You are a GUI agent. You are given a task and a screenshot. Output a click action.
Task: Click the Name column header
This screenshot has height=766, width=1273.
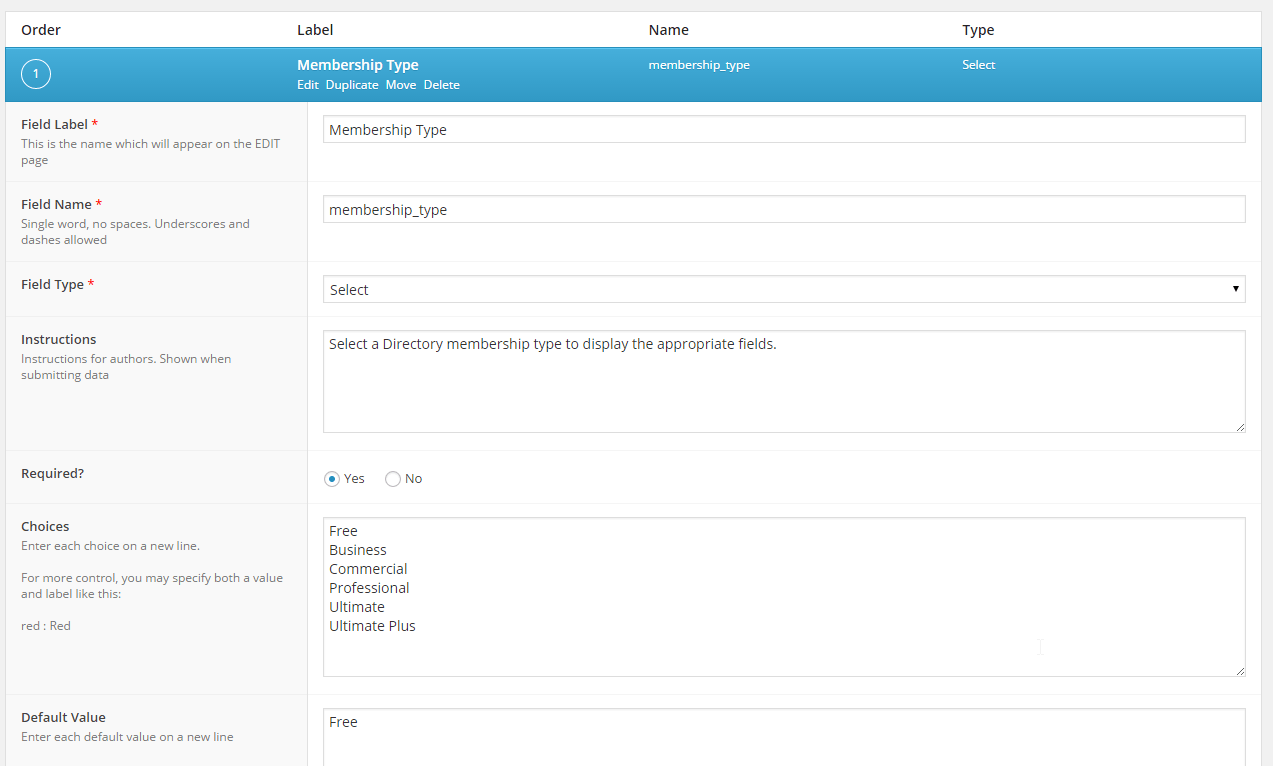[668, 29]
